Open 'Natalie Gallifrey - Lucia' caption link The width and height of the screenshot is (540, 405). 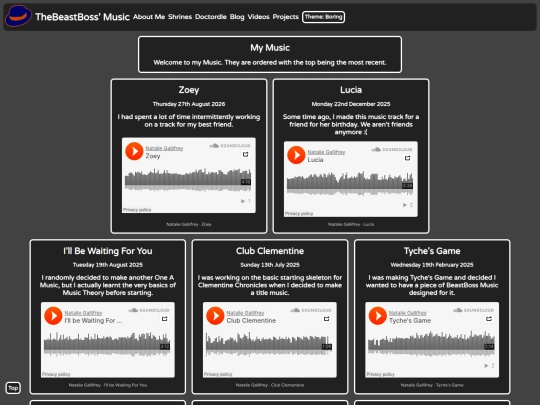click(x=351, y=224)
